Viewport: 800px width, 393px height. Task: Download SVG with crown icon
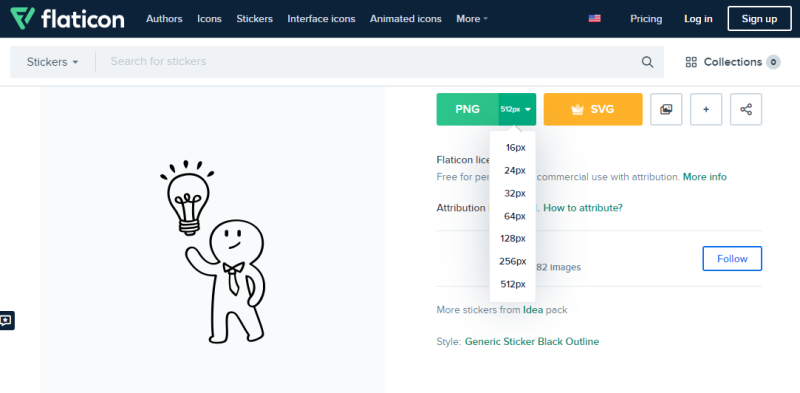click(x=593, y=109)
